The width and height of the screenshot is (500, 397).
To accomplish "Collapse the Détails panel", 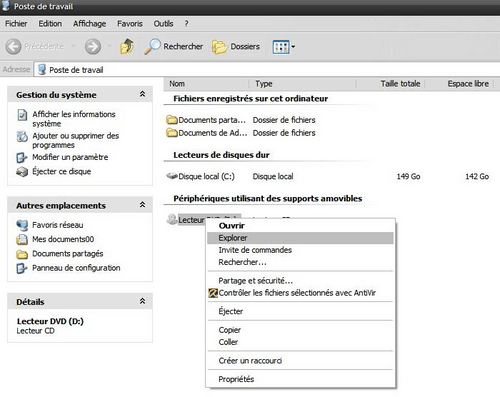I will click(142, 301).
